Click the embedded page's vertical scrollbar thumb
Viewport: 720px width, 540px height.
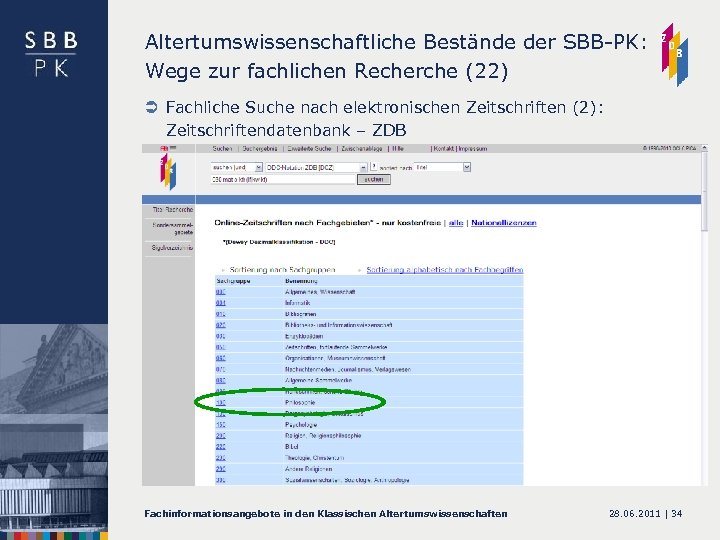(705, 193)
